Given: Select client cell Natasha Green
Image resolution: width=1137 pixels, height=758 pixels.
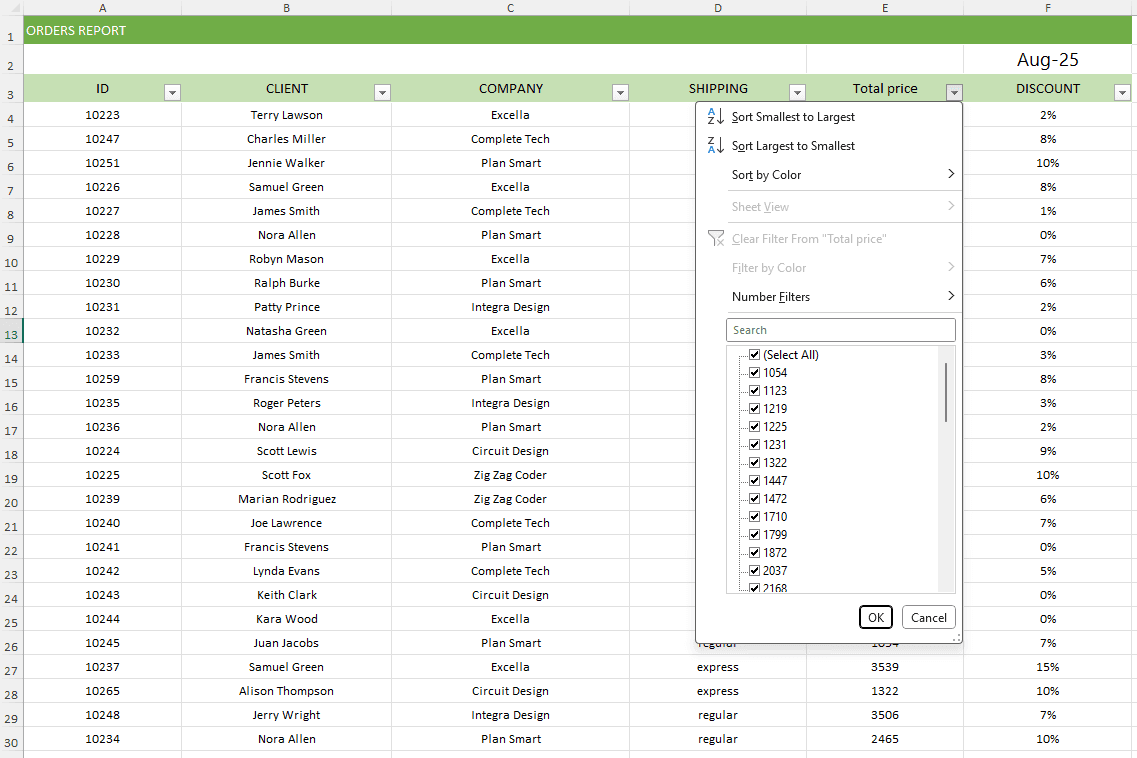Looking at the screenshot, I should click(286, 331).
